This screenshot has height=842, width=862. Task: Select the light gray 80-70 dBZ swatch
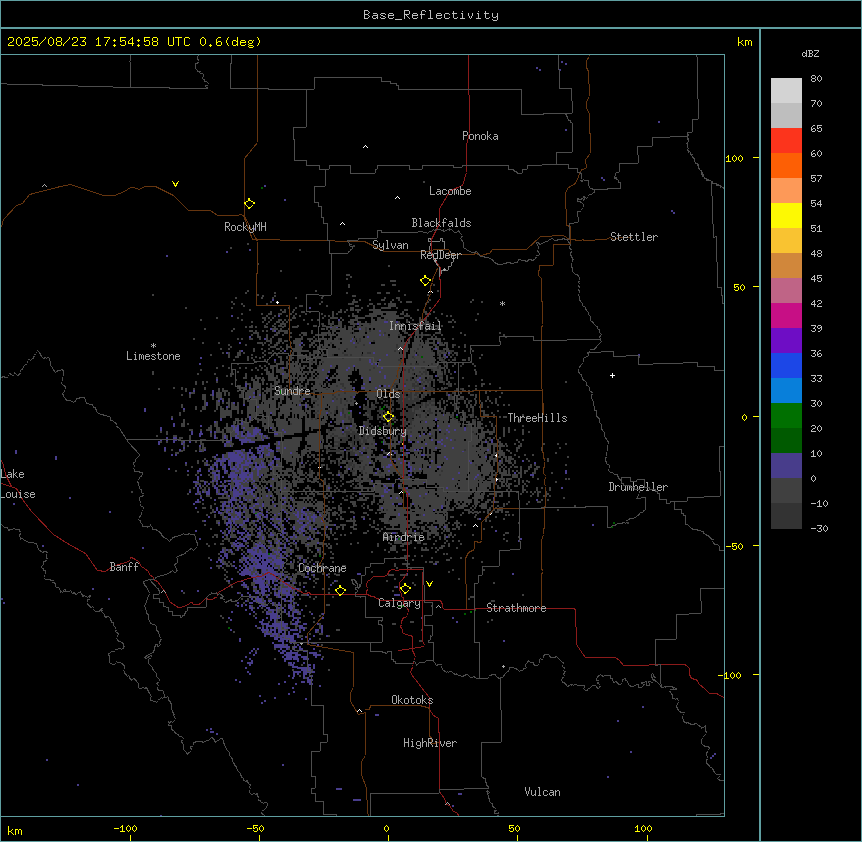[786, 91]
